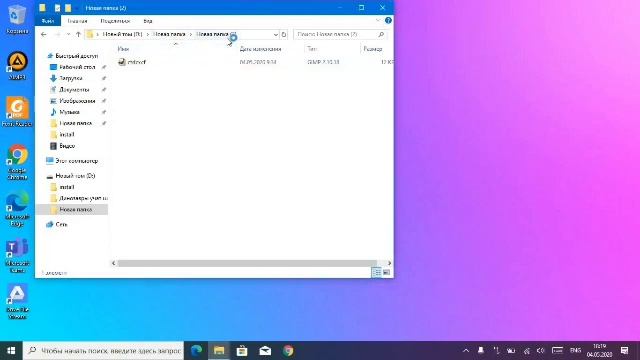Click new folder icon in title bar
The height and width of the screenshot is (360, 640).
point(68,8)
